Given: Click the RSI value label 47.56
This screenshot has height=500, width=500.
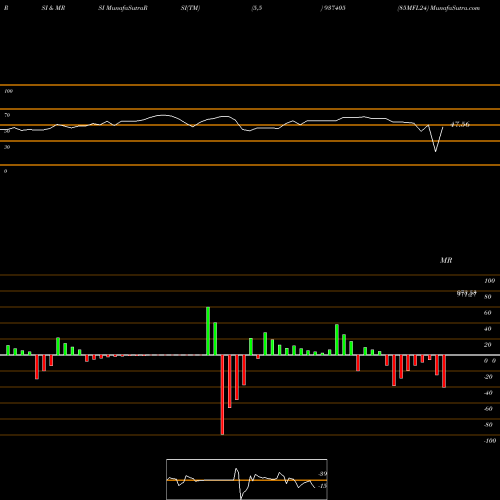Looking at the screenshot, I should point(460,125).
